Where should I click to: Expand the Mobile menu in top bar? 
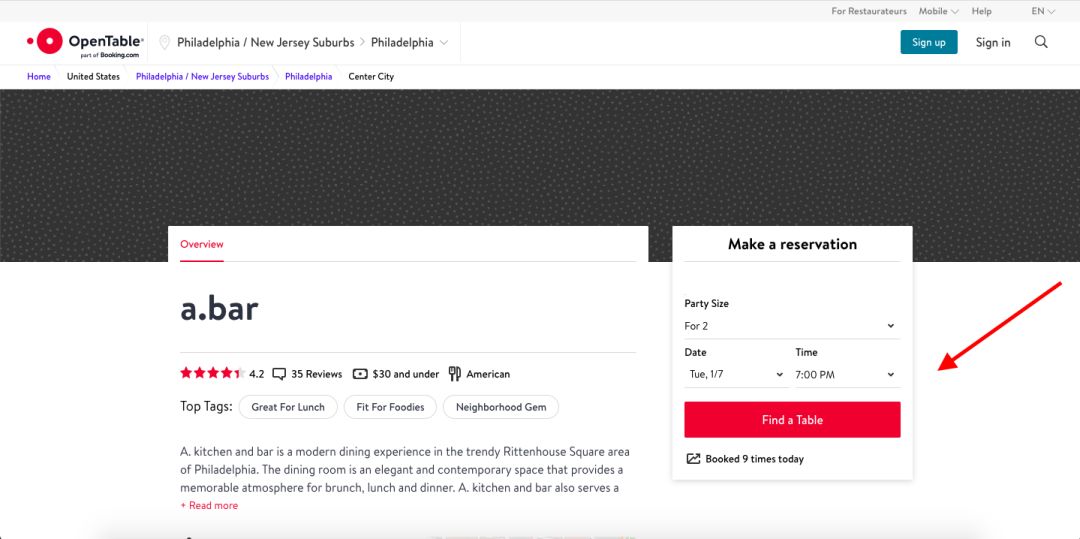[x=938, y=11]
